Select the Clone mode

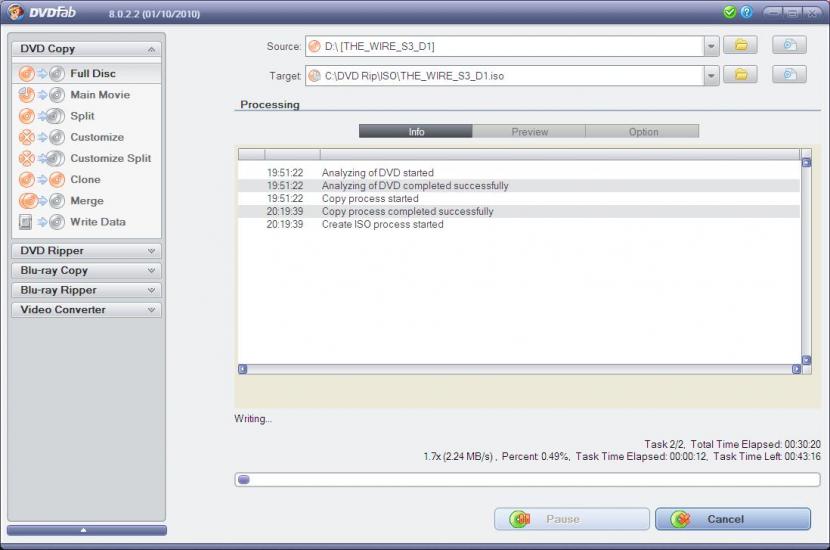coord(86,179)
